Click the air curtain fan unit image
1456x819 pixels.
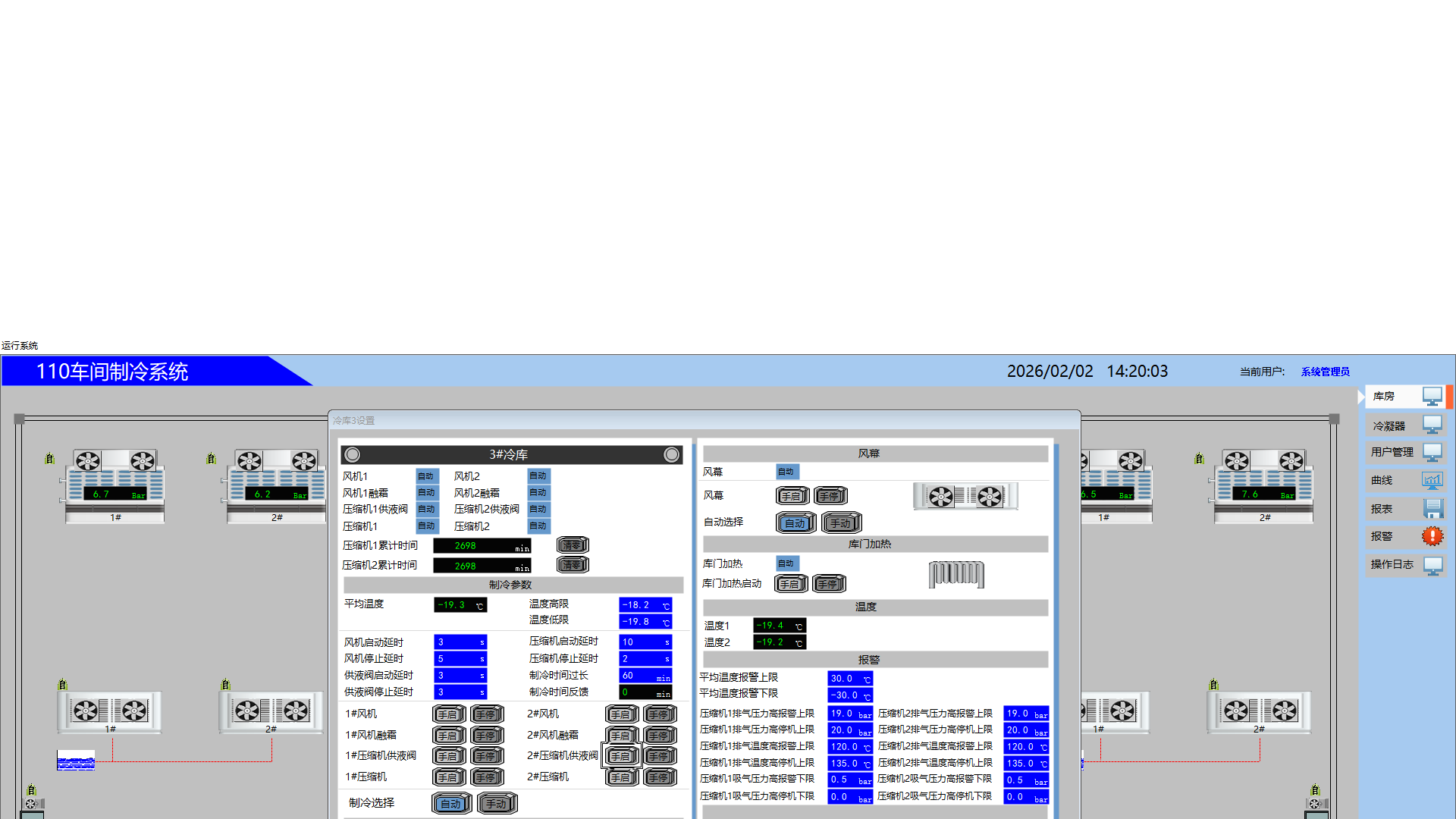pos(965,497)
